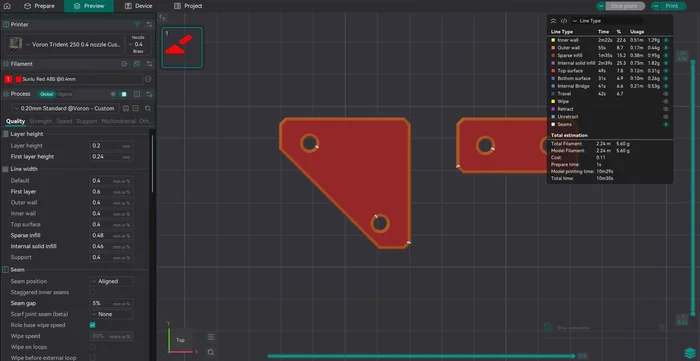Click the G-code view icon in legend

pos(564,21)
